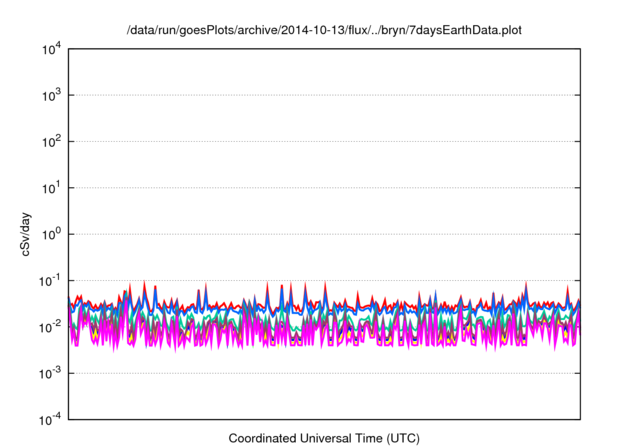The width and height of the screenshot is (640, 448).
Task: Click the 10^2 y-axis tick label
Action: click(51, 142)
